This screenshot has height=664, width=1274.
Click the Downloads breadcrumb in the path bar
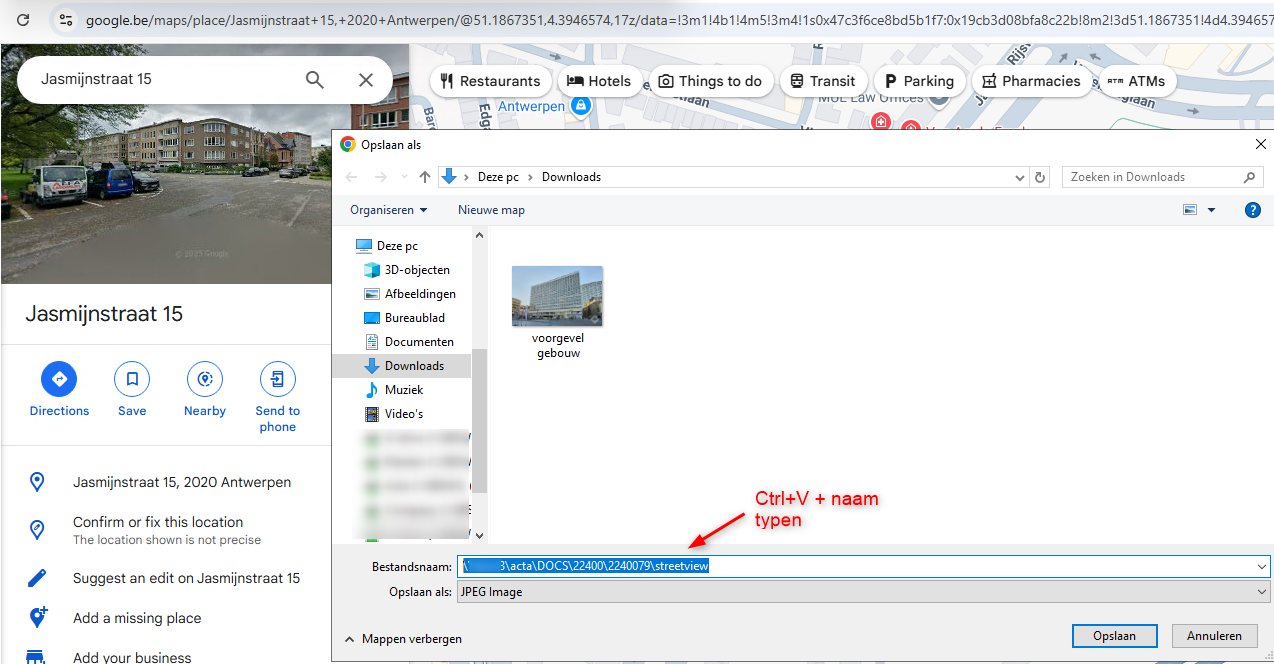pyautogui.click(x=571, y=177)
